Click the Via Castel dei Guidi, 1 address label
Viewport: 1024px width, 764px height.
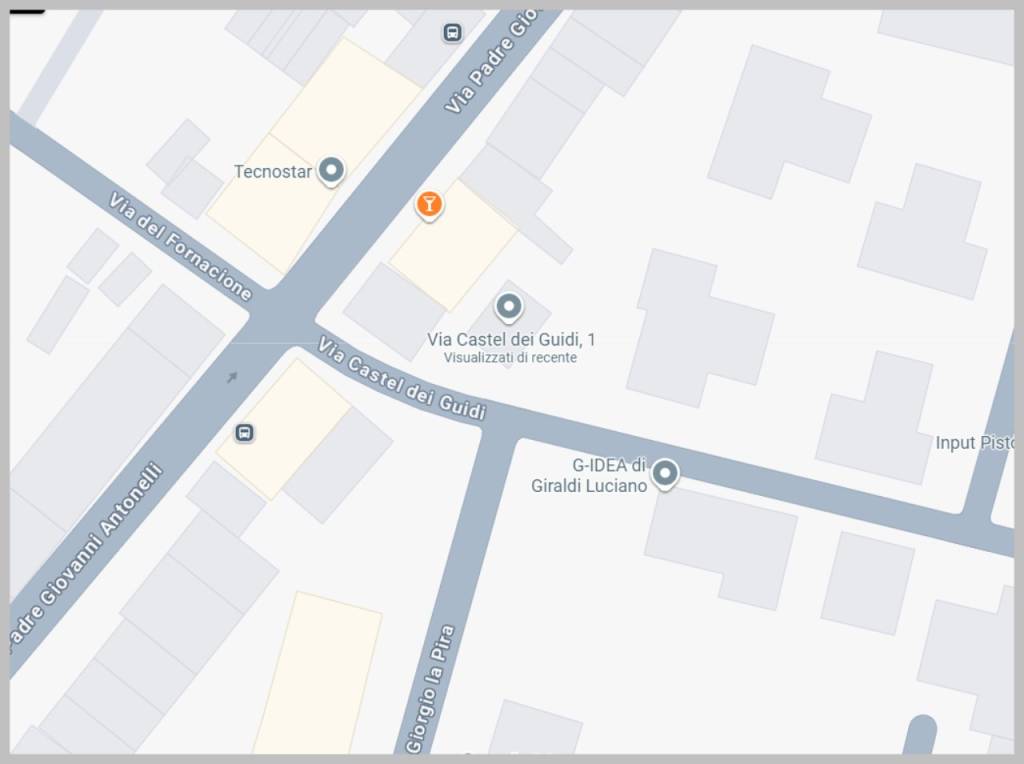511,339
